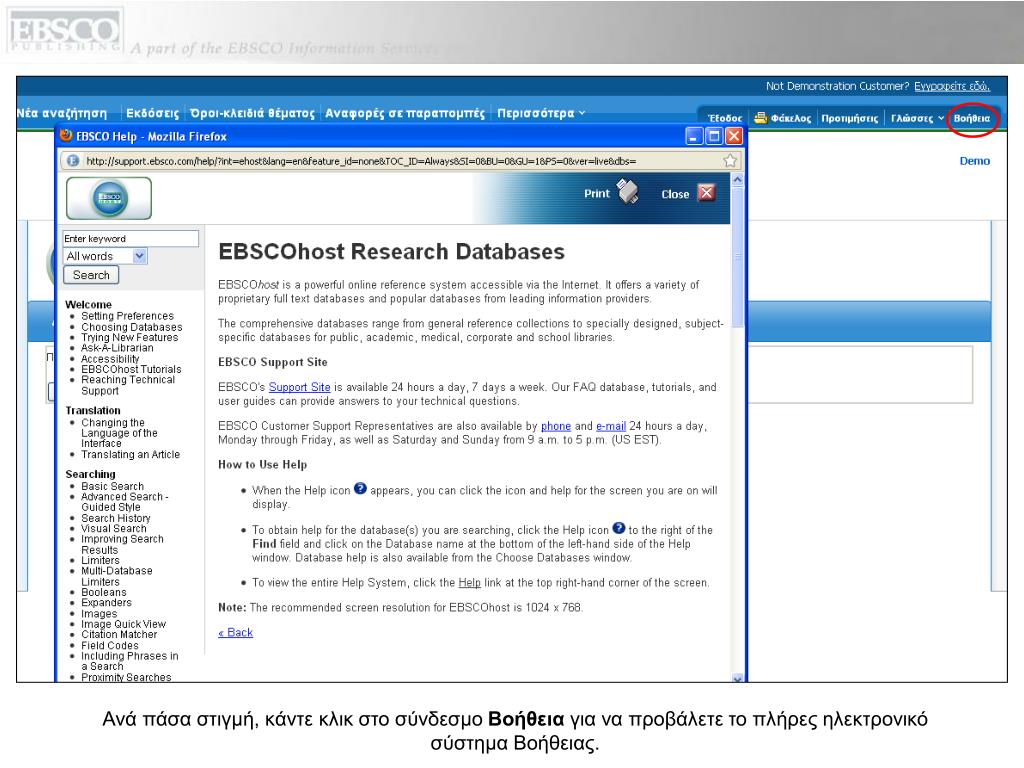Click the Firefox icon in the title bar

point(66,136)
